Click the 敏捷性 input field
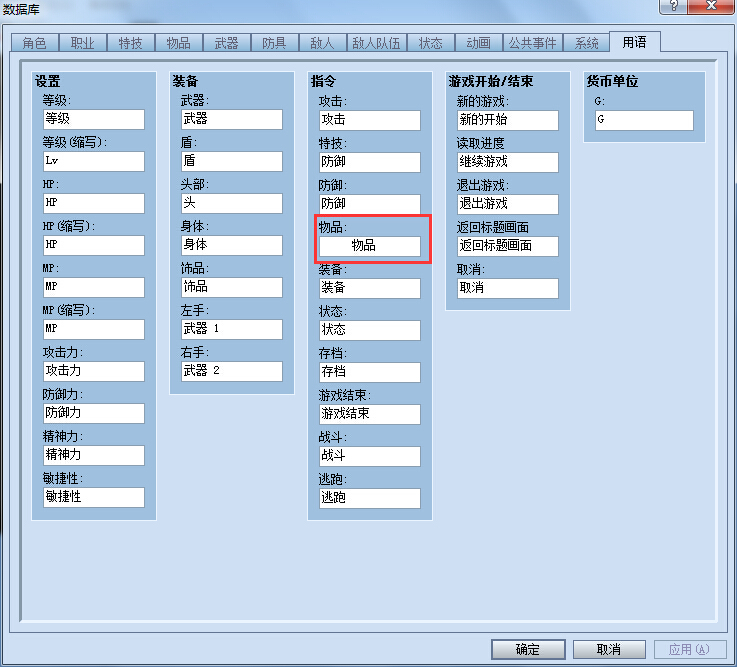 (94, 497)
